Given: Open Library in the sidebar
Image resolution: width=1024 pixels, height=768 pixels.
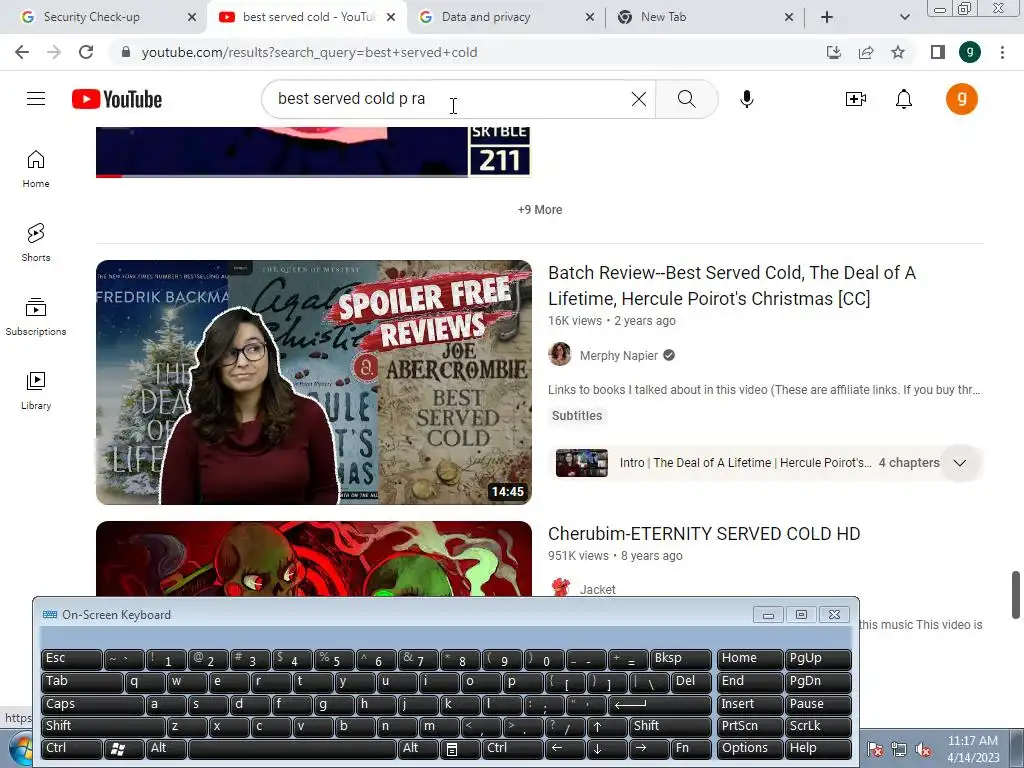Looking at the screenshot, I should pyautogui.click(x=36, y=391).
